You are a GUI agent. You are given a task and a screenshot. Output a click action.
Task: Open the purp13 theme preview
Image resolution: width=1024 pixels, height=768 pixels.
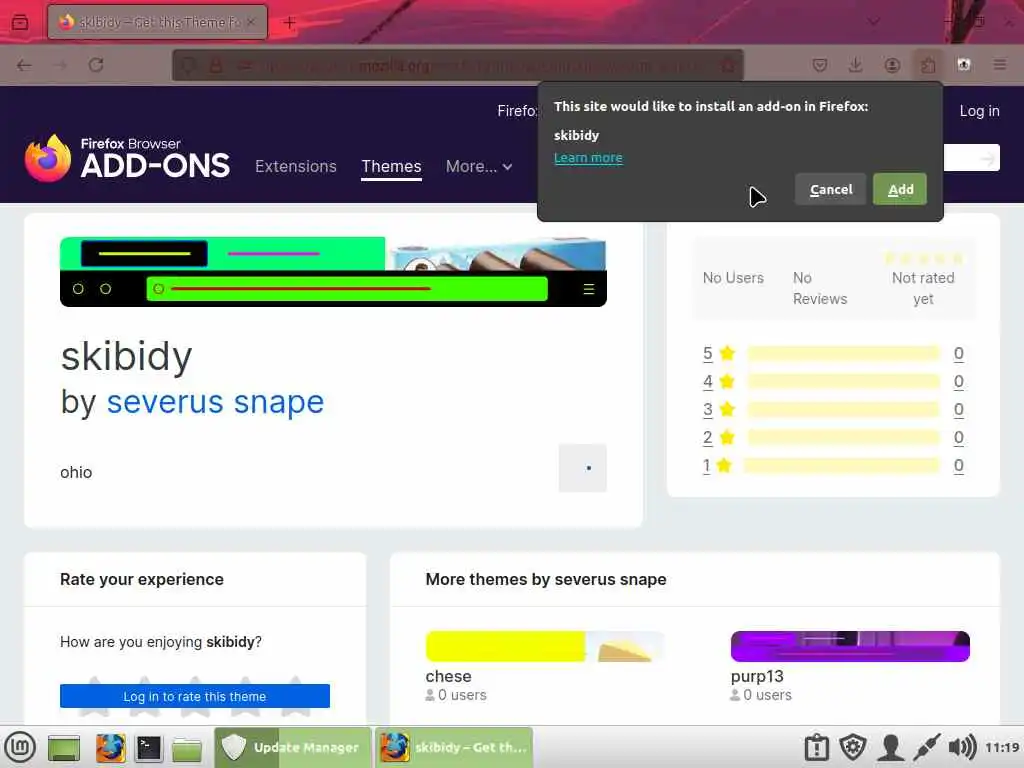850,647
